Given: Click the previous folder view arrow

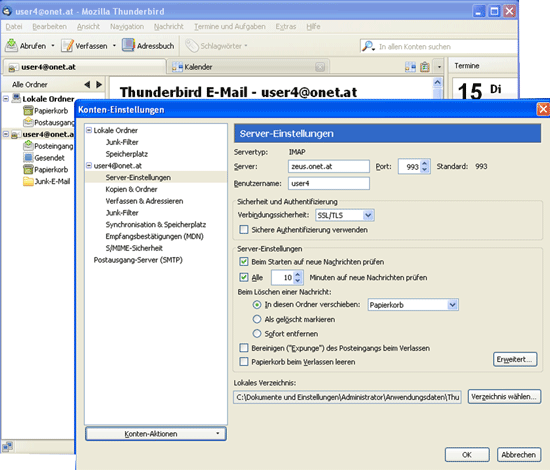Looking at the screenshot, I should tap(87, 85).
